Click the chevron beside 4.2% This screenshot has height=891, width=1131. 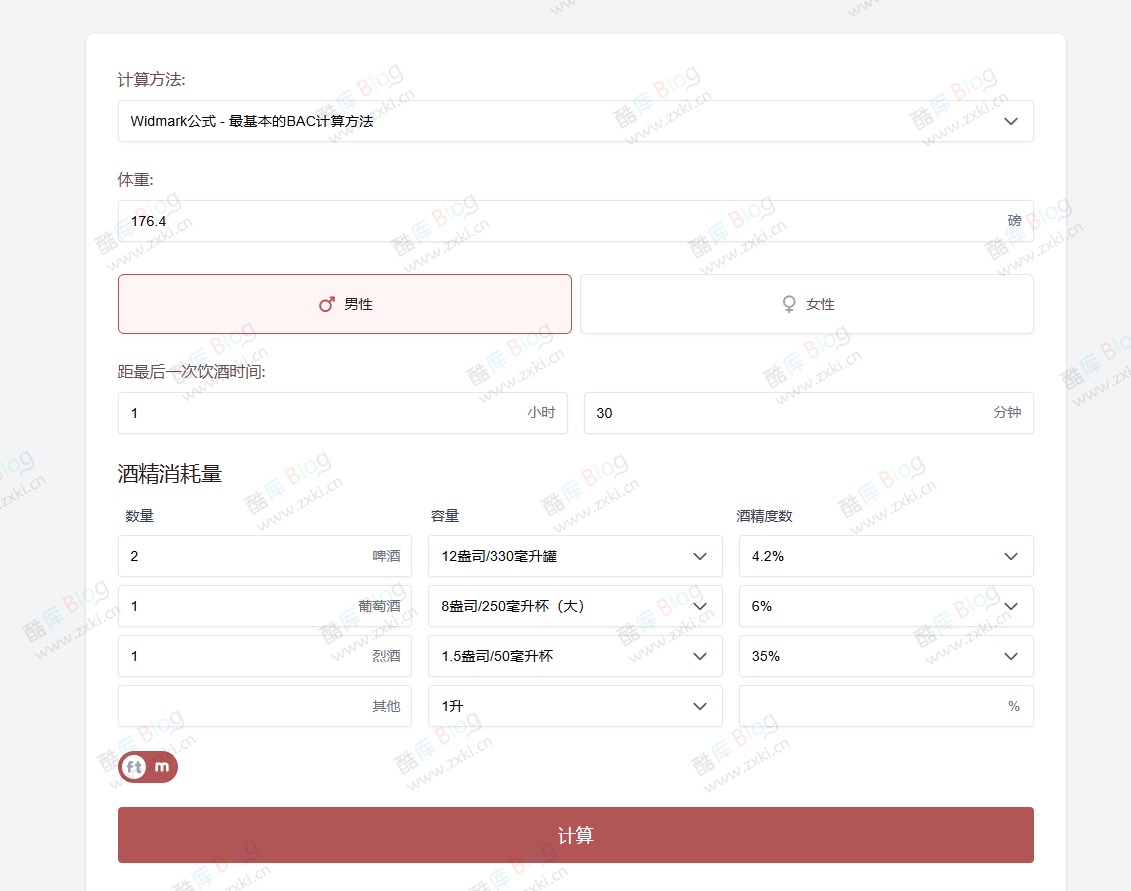click(1011, 556)
